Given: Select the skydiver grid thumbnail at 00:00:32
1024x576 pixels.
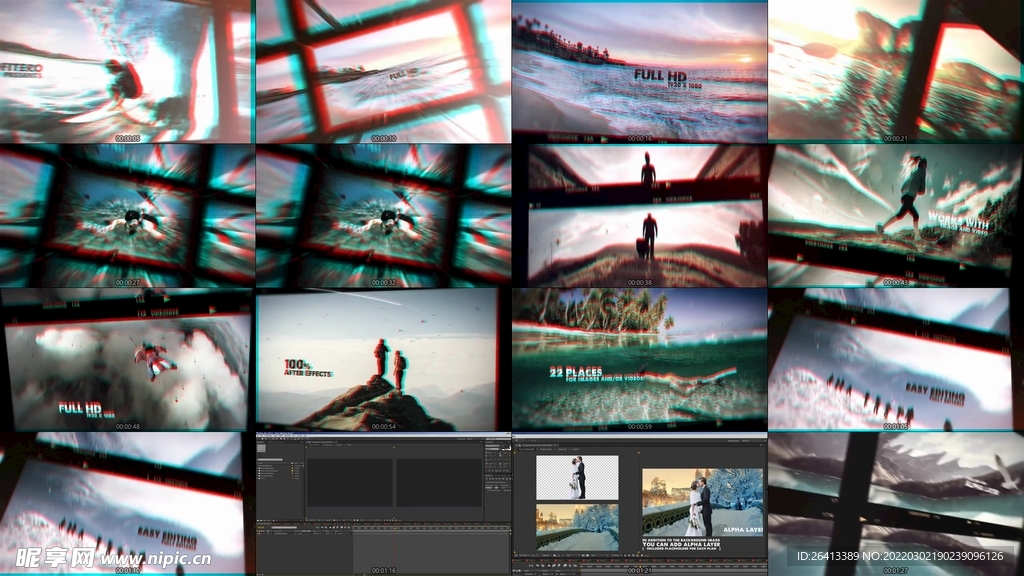Looking at the screenshot, I should 383,216.
